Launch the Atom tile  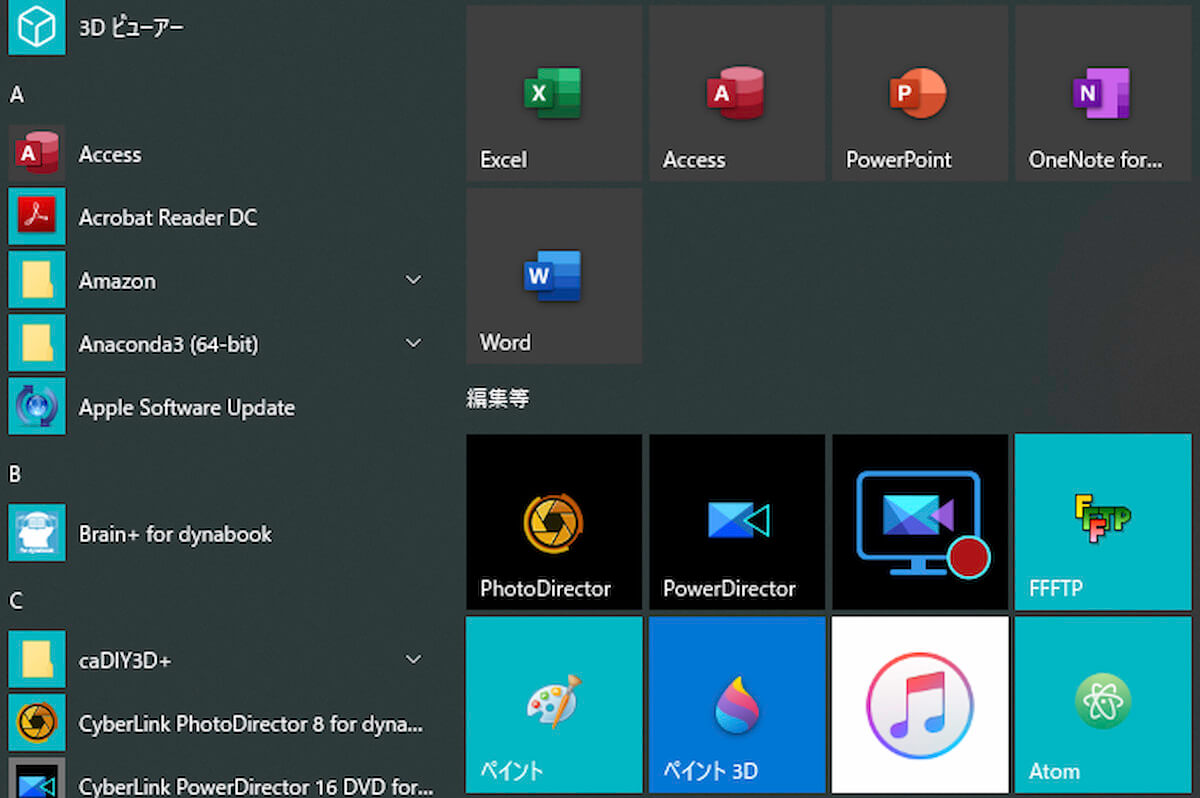1103,705
